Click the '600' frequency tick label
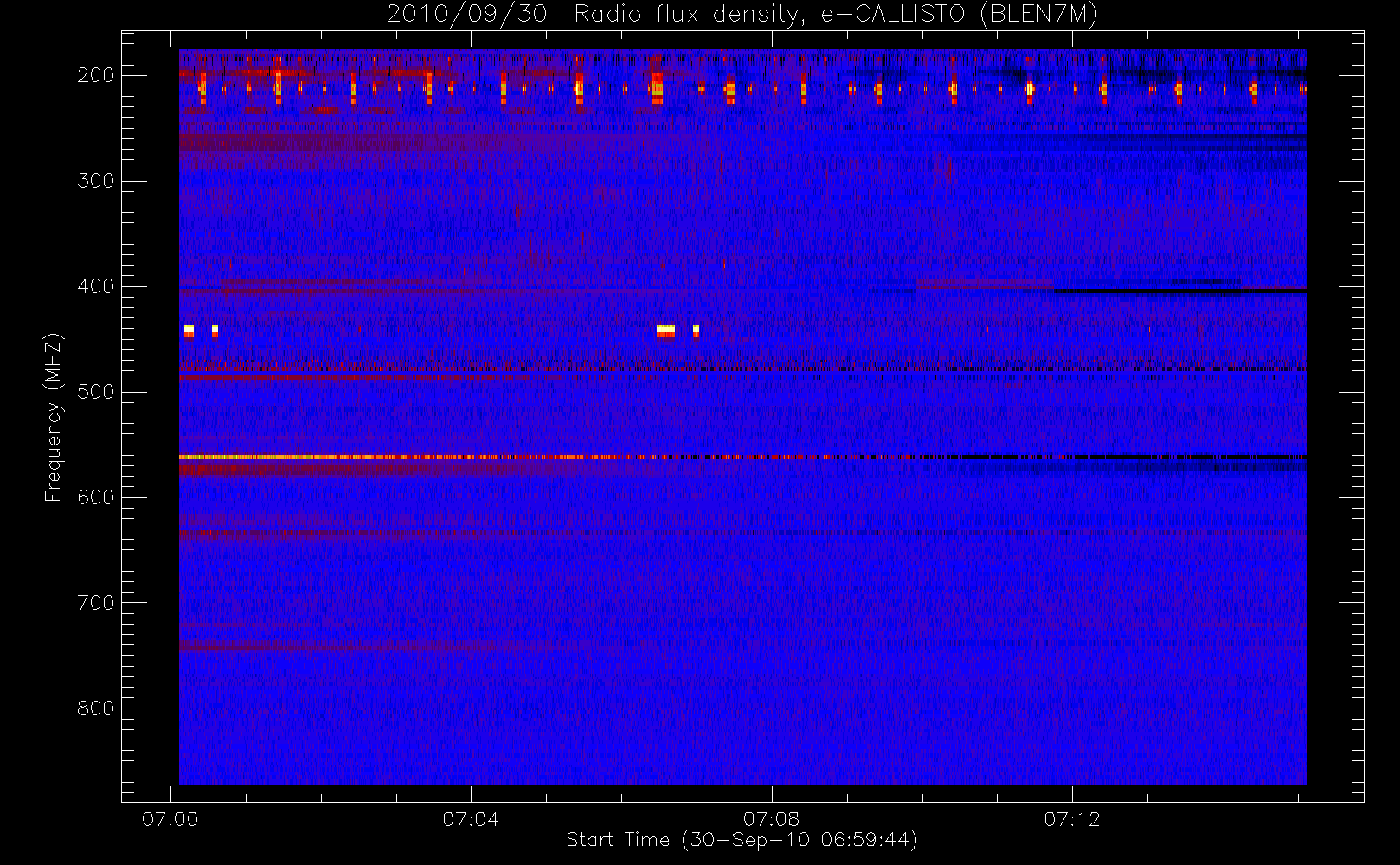1400x865 pixels. coord(96,497)
